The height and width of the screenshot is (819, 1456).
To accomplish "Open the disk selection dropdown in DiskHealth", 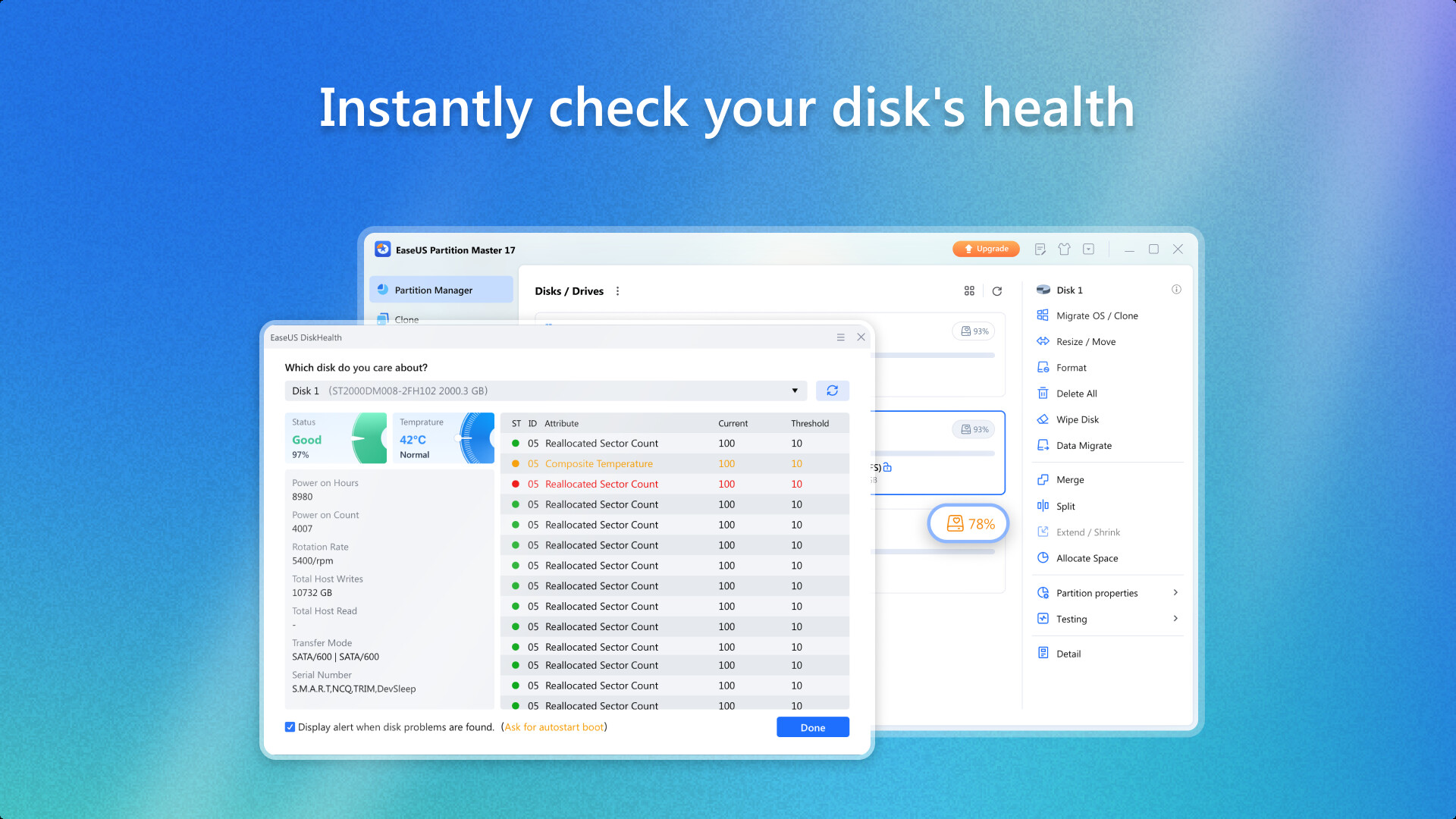I will point(795,391).
